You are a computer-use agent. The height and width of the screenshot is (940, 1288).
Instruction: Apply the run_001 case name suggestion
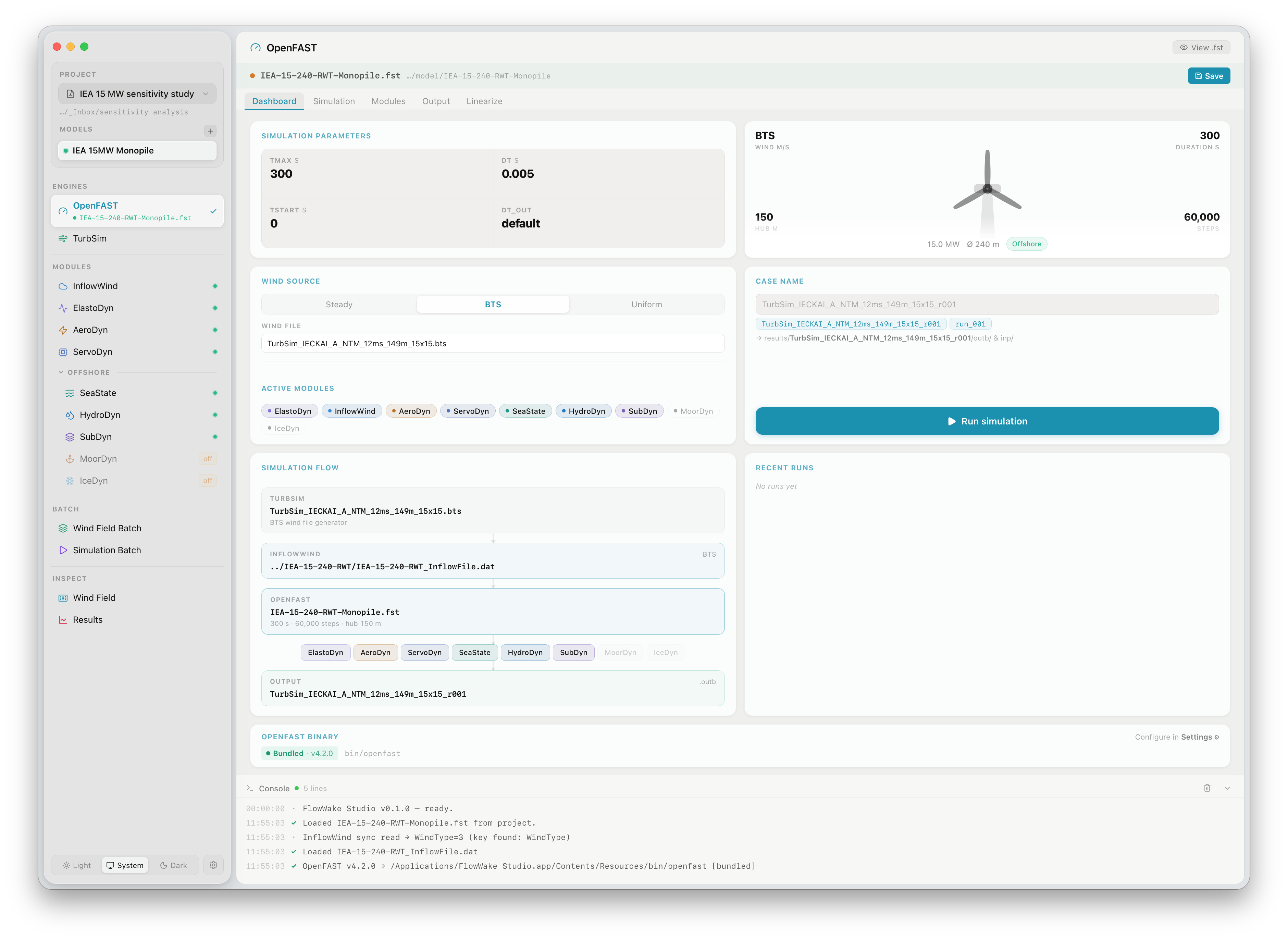click(970, 324)
